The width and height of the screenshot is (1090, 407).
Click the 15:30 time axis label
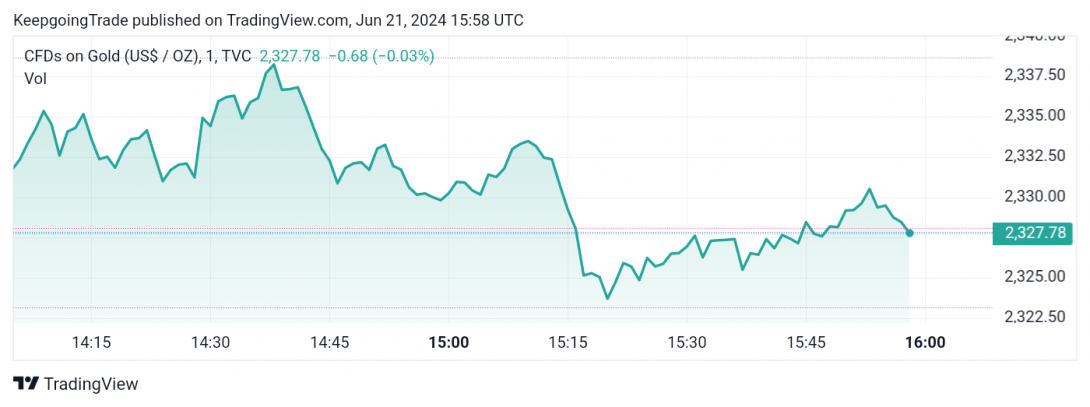pos(686,342)
